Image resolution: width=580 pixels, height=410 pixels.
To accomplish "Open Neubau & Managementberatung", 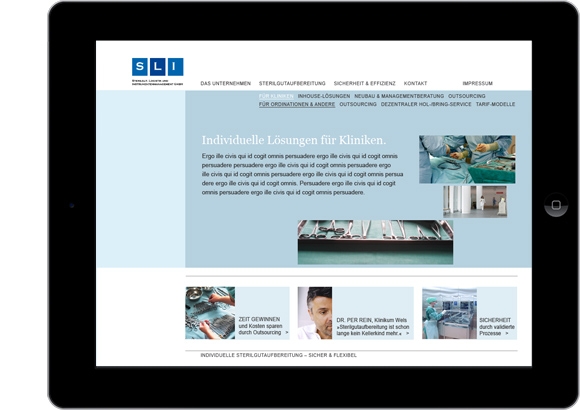I will pos(399,96).
